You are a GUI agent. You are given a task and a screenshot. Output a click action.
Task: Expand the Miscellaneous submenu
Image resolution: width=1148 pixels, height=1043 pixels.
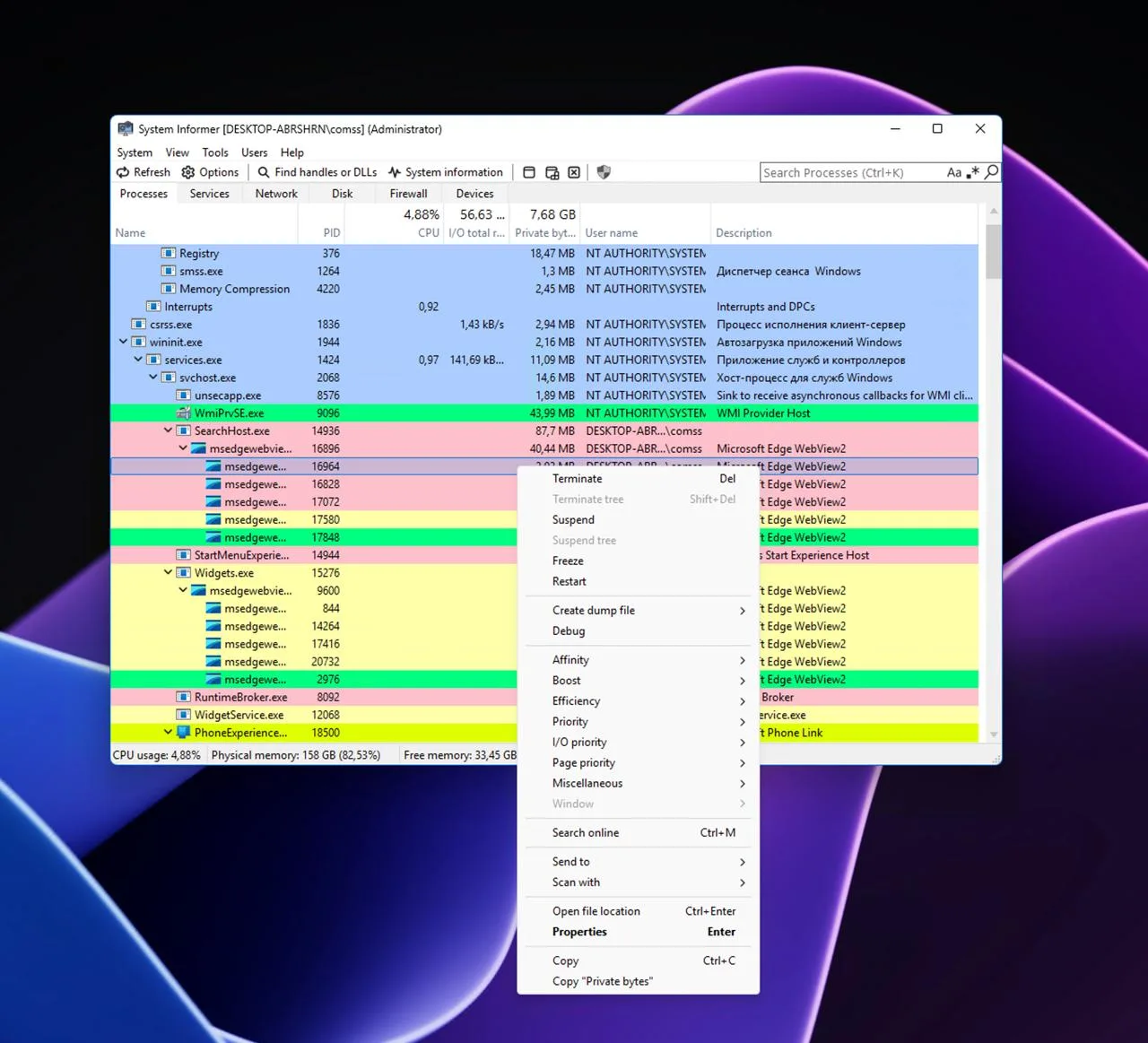click(x=639, y=784)
